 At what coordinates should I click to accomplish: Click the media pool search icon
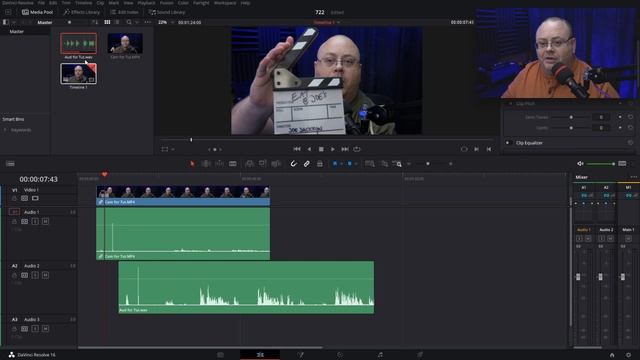tap(129, 22)
